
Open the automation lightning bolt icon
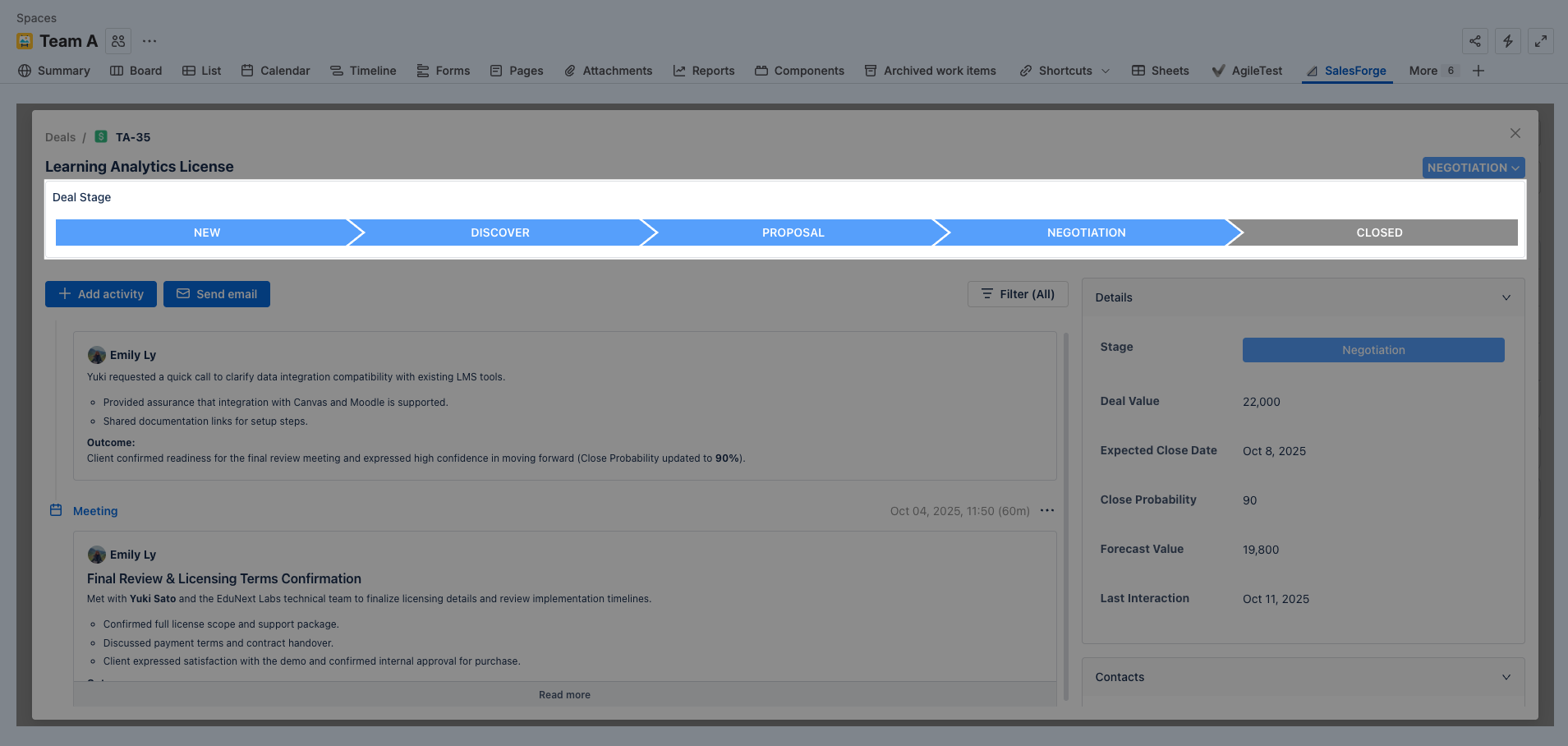point(1507,41)
